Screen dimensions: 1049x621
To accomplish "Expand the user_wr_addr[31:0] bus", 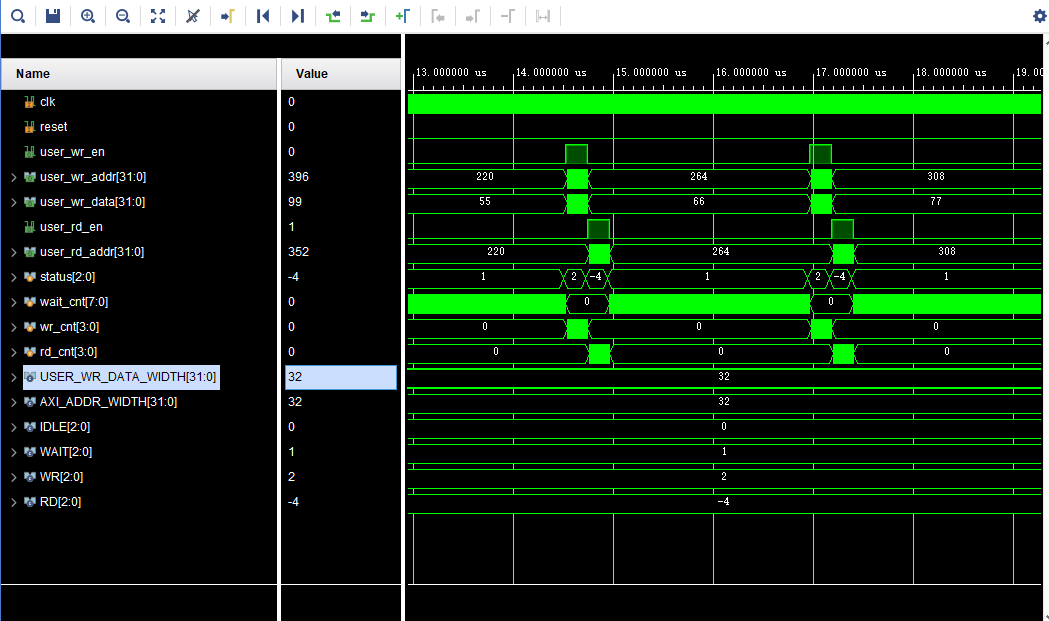I will point(13,177).
